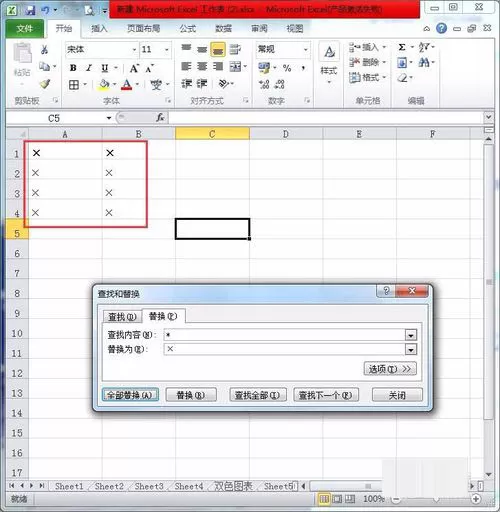This screenshot has height=512, width=500.
Task: Click the accounting number format icon
Action: 264,68
